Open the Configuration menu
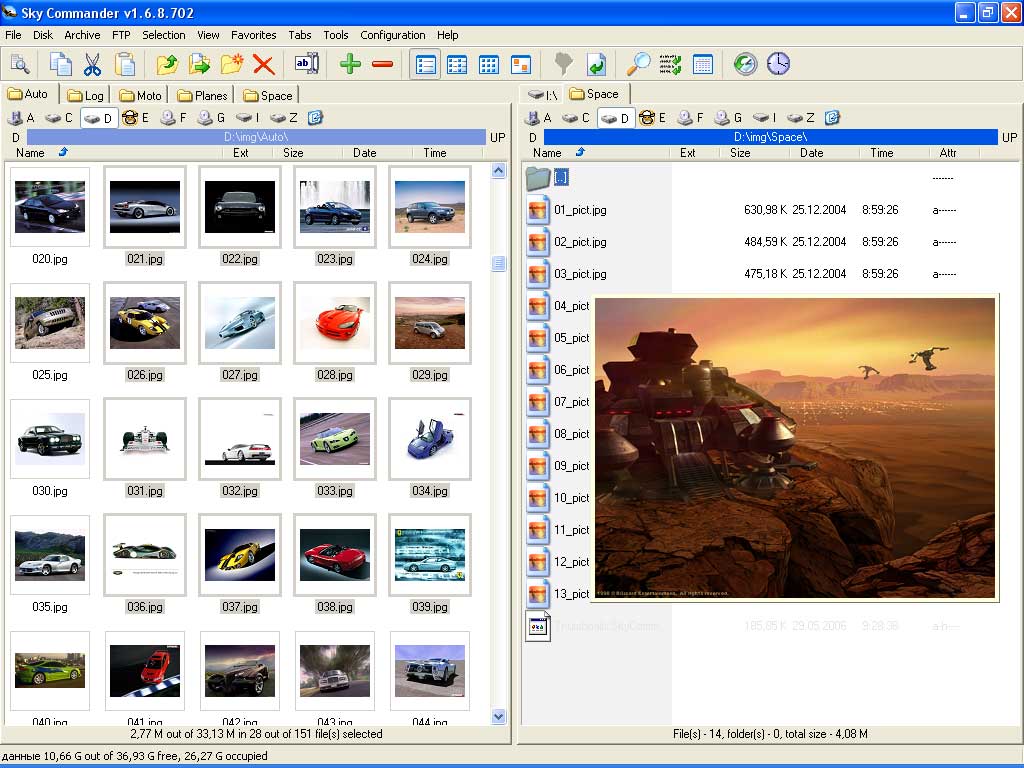Image resolution: width=1024 pixels, height=768 pixels. coord(392,35)
